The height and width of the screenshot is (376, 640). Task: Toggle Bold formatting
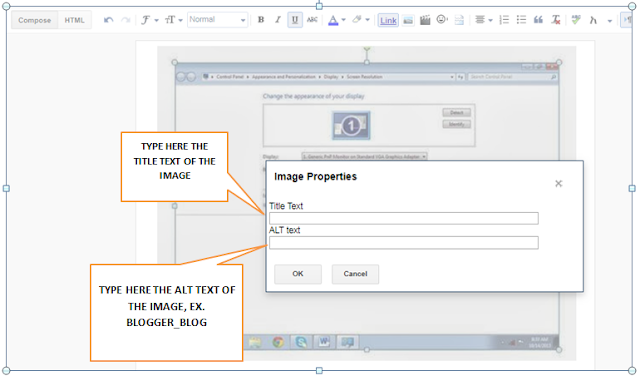[x=261, y=20]
